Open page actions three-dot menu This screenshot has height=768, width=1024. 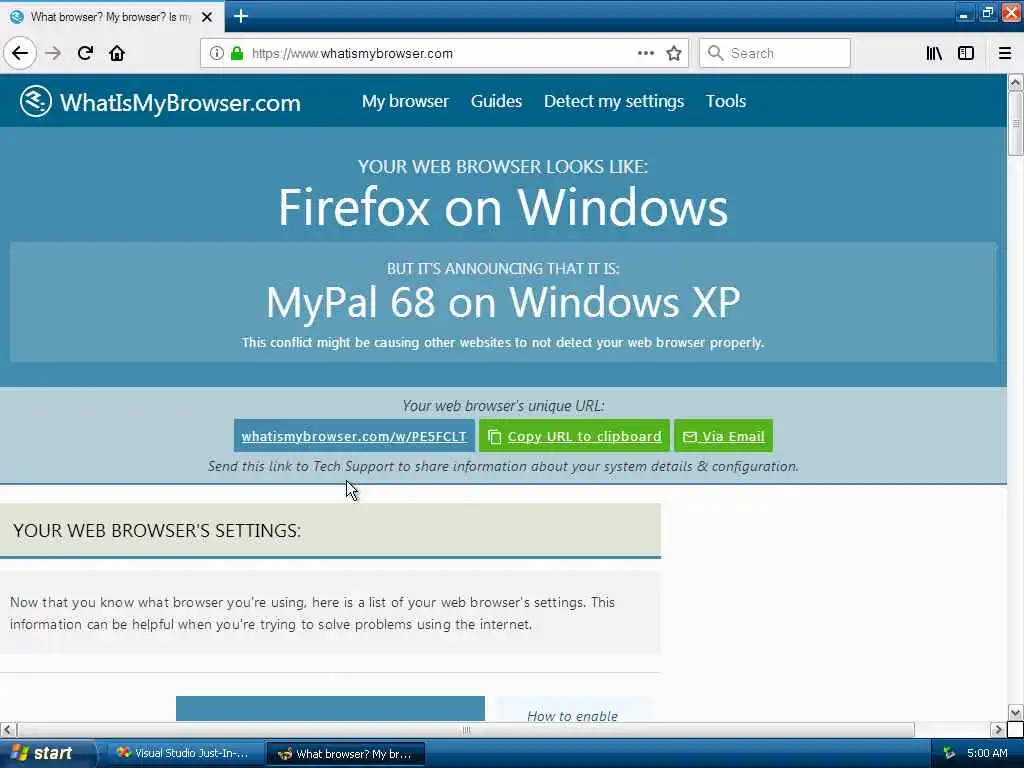click(x=645, y=53)
